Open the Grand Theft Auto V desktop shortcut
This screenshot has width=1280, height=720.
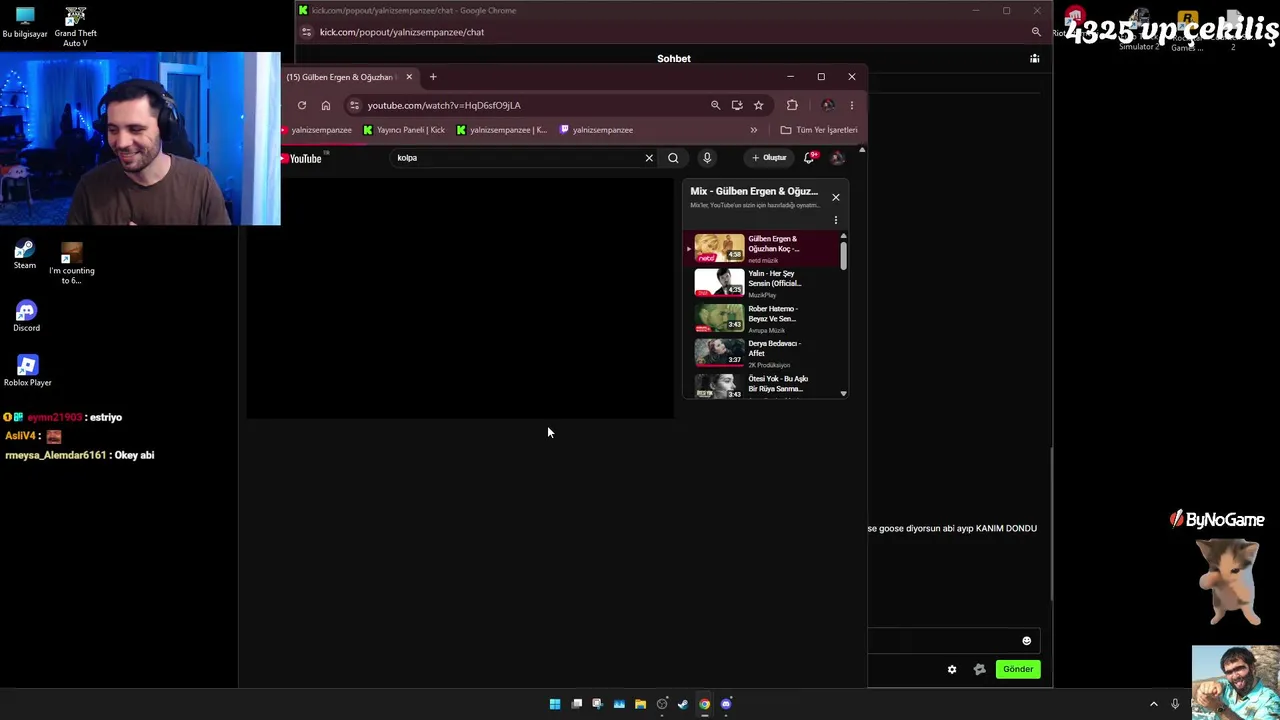[x=75, y=27]
